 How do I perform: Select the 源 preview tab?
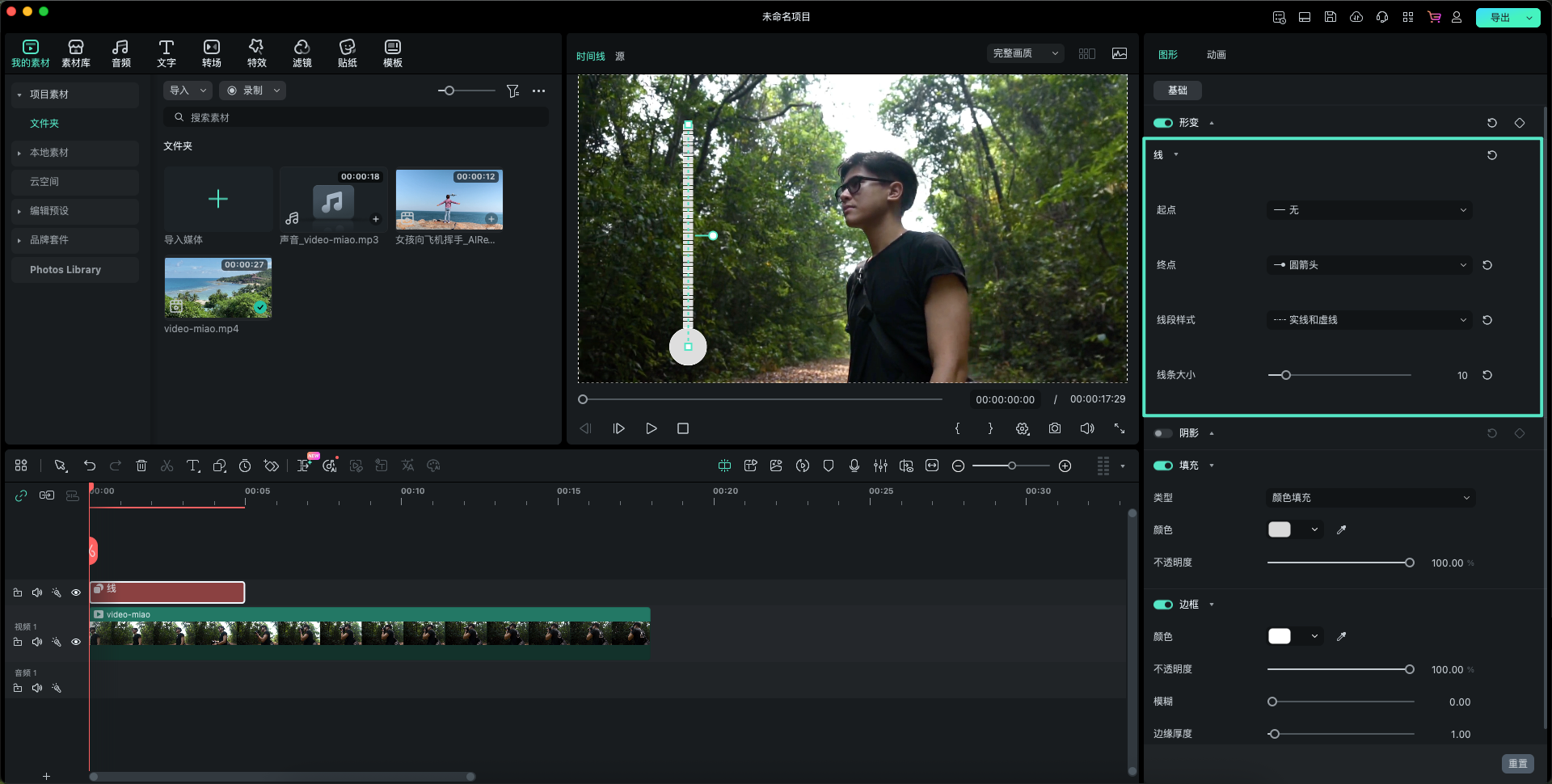click(x=620, y=57)
